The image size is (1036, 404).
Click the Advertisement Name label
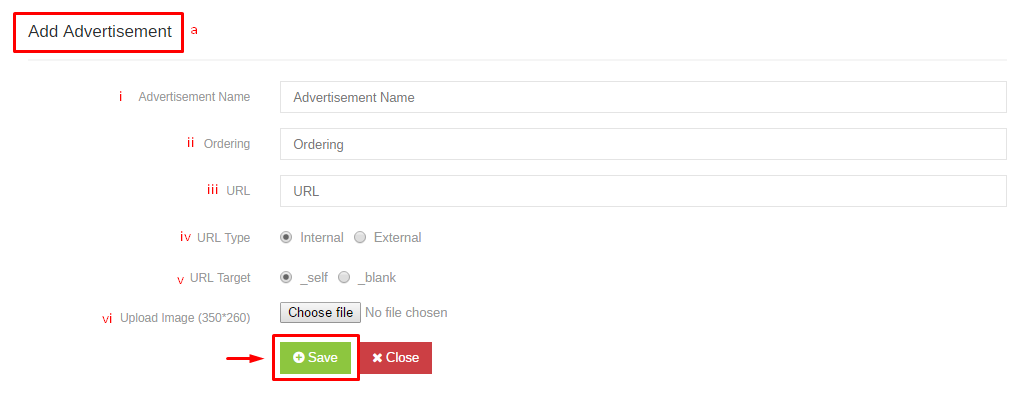194,97
